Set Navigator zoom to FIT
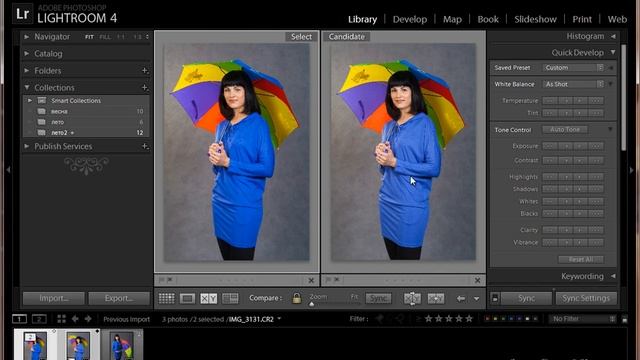640x360 pixels. tap(89, 37)
